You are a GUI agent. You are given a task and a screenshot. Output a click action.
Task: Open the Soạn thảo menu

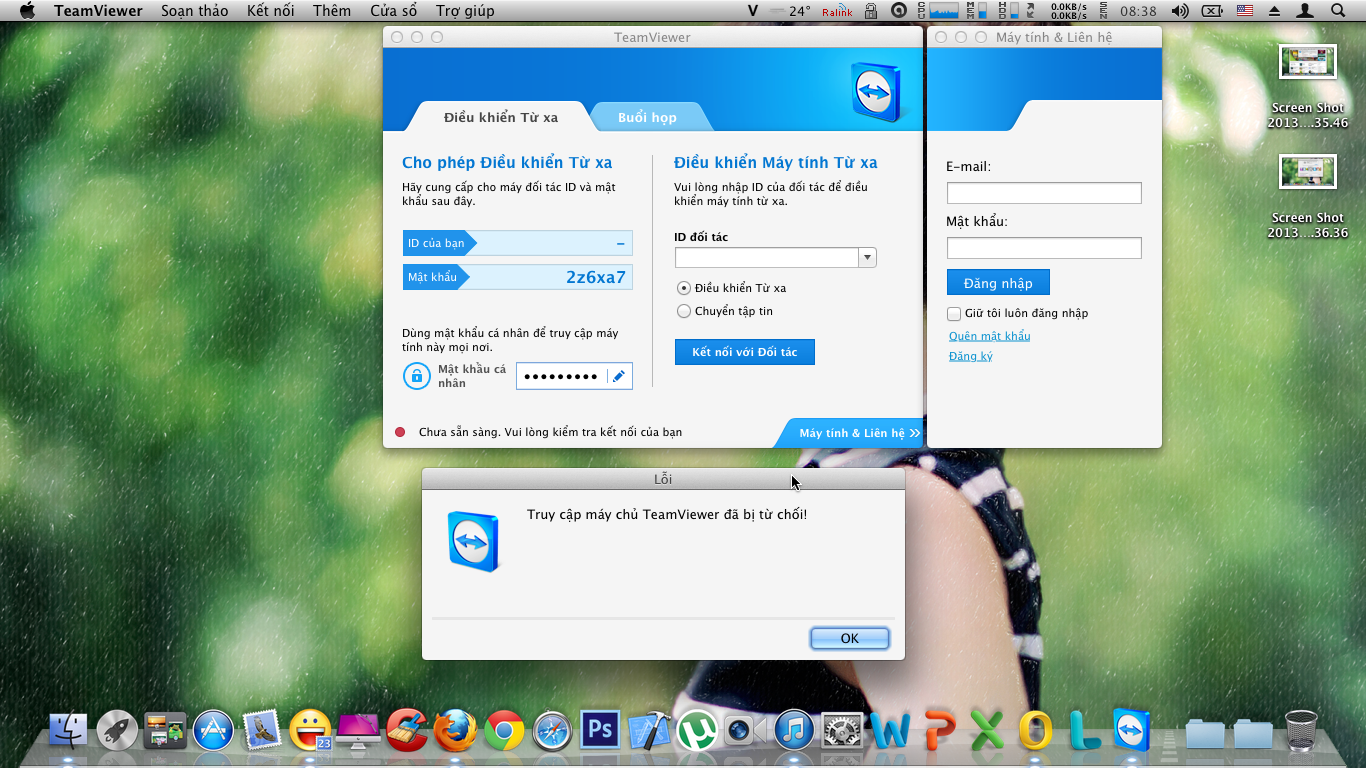click(x=194, y=11)
